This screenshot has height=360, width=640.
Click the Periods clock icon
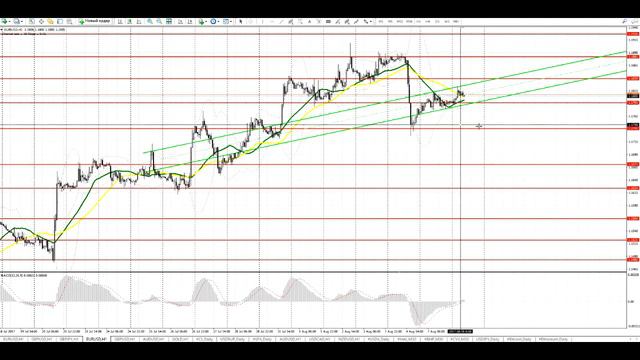[x=213, y=21]
